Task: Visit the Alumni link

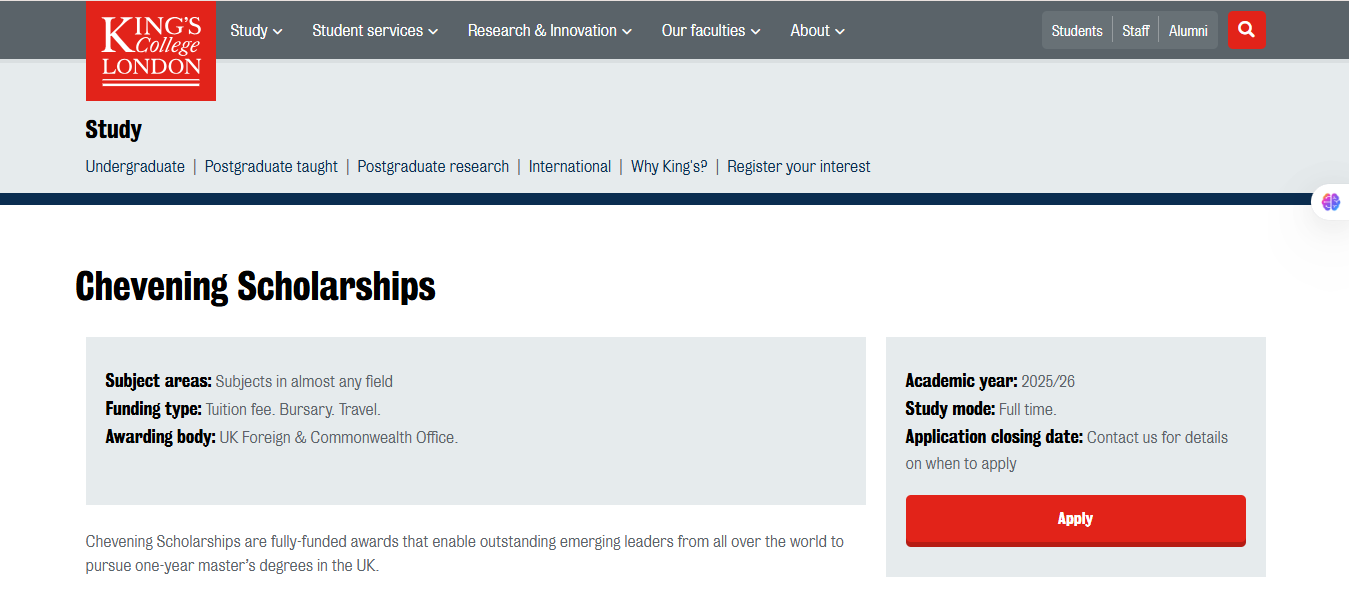Action: [1188, 31]
